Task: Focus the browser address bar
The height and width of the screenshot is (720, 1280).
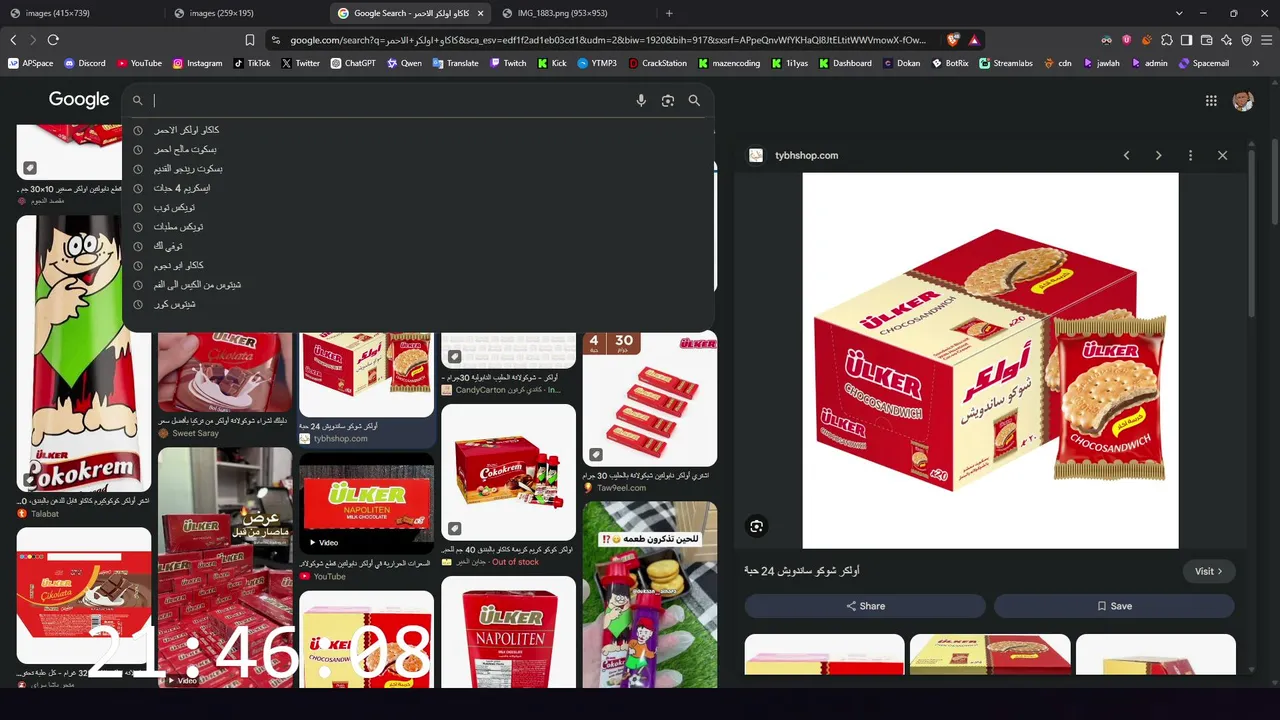Action: tap(608, 40)
